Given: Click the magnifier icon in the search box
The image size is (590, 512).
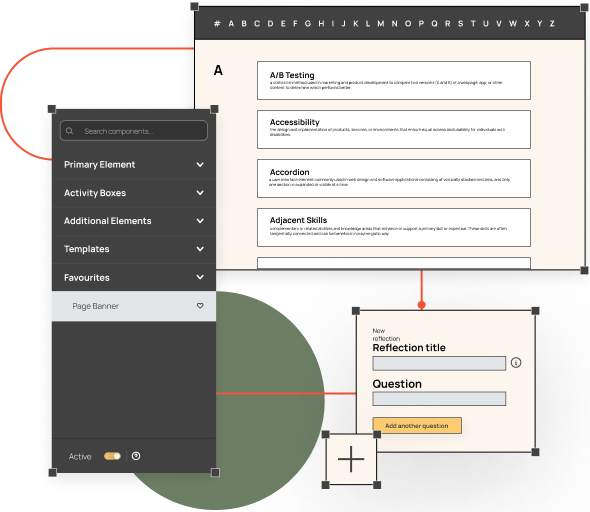Looking at the screenshot, I should (69, 131).
